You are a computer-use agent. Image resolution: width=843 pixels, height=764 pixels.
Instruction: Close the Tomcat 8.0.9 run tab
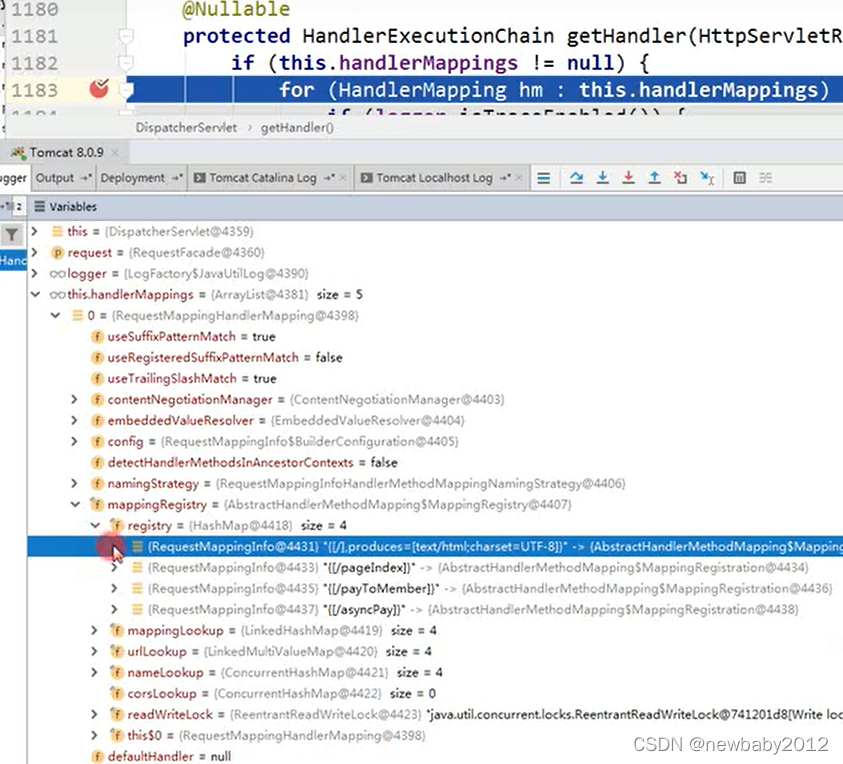[x=115, y=153]
